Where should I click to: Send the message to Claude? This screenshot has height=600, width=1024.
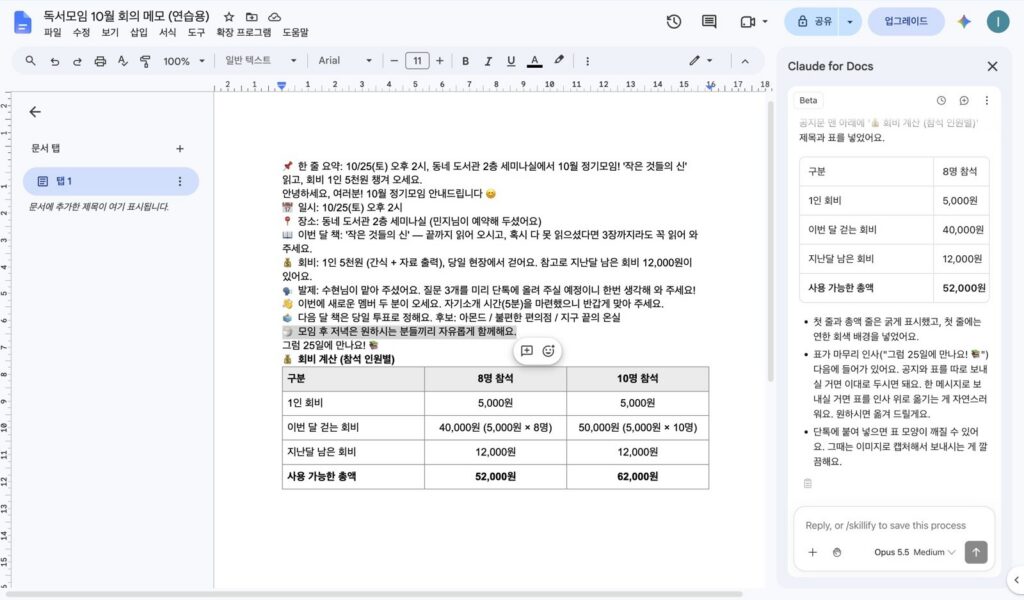[x=976, y=552]
